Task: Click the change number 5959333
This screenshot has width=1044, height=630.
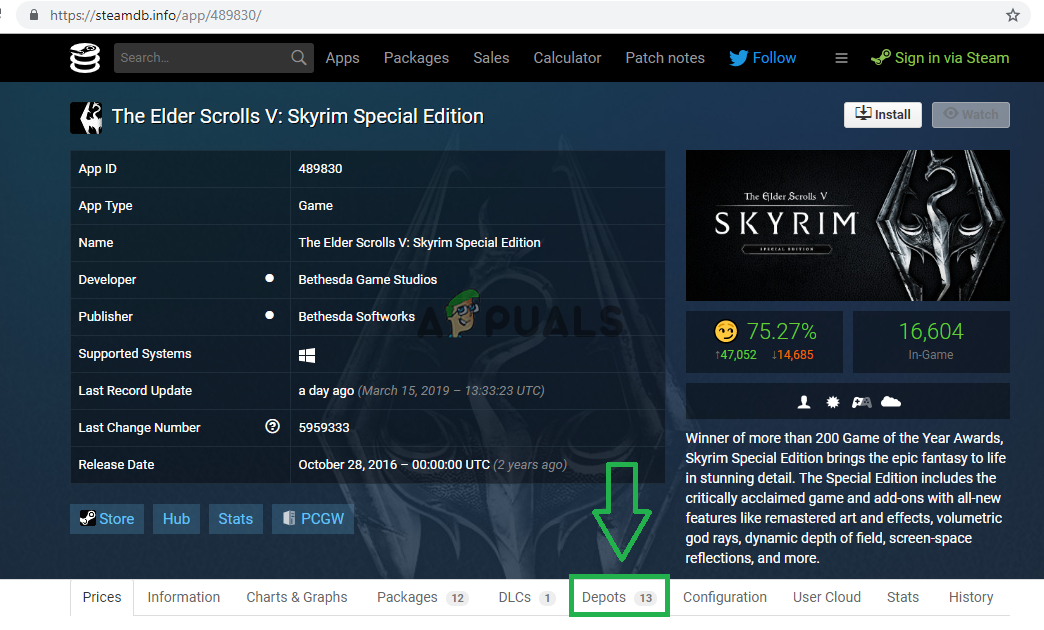Action: (x=324, y=428)
